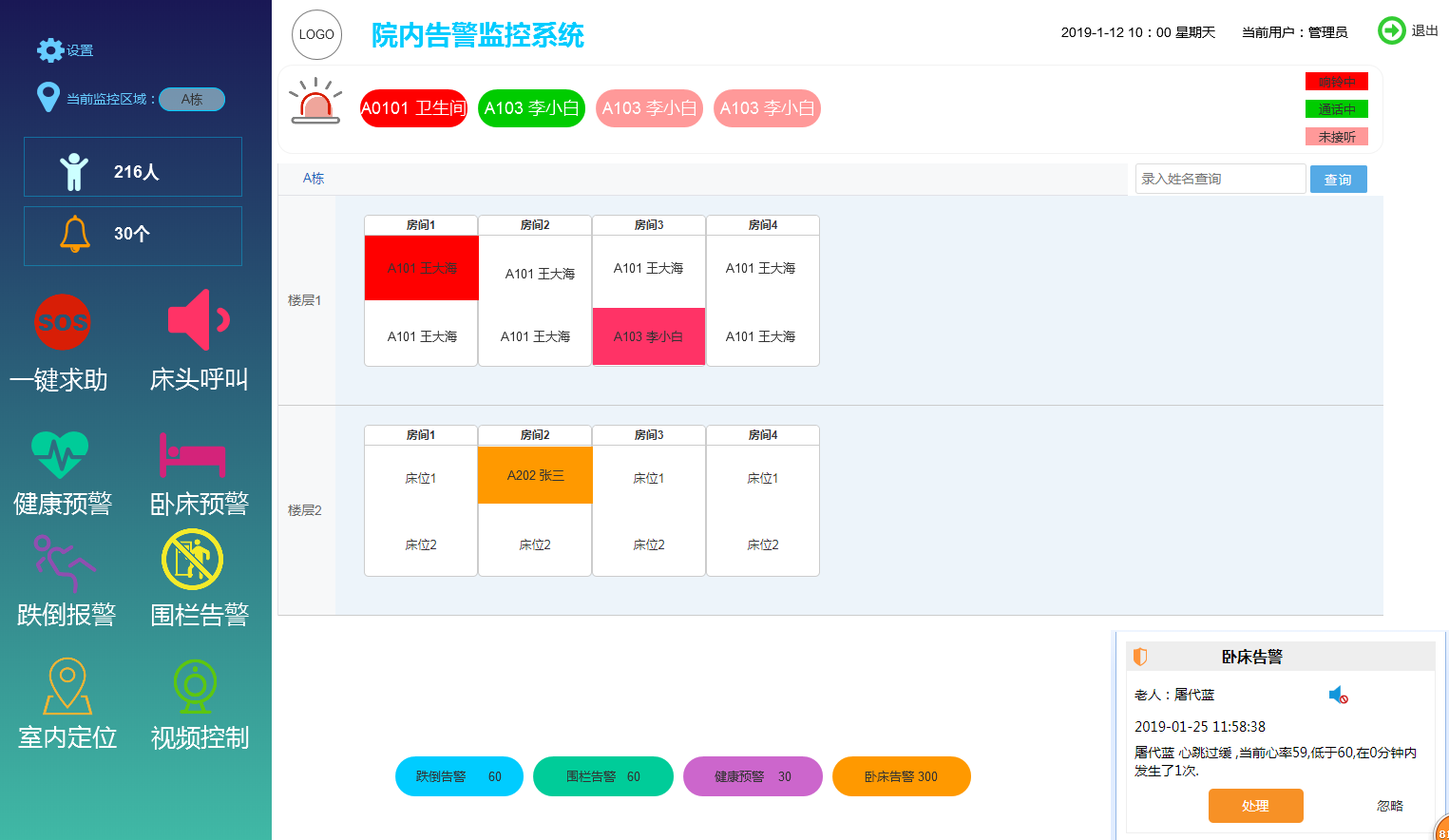Click the green 退出 logout arrow
1449x840 pixels.
[1392, 30]
